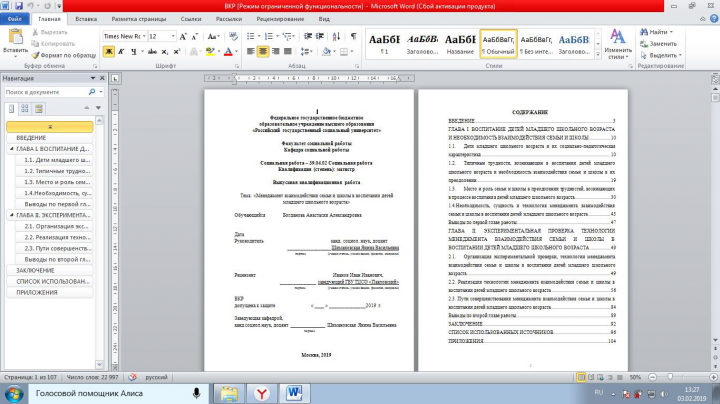Toggle bold formatting button
This screenshot has height=404, width=720.
click(109, 51)
